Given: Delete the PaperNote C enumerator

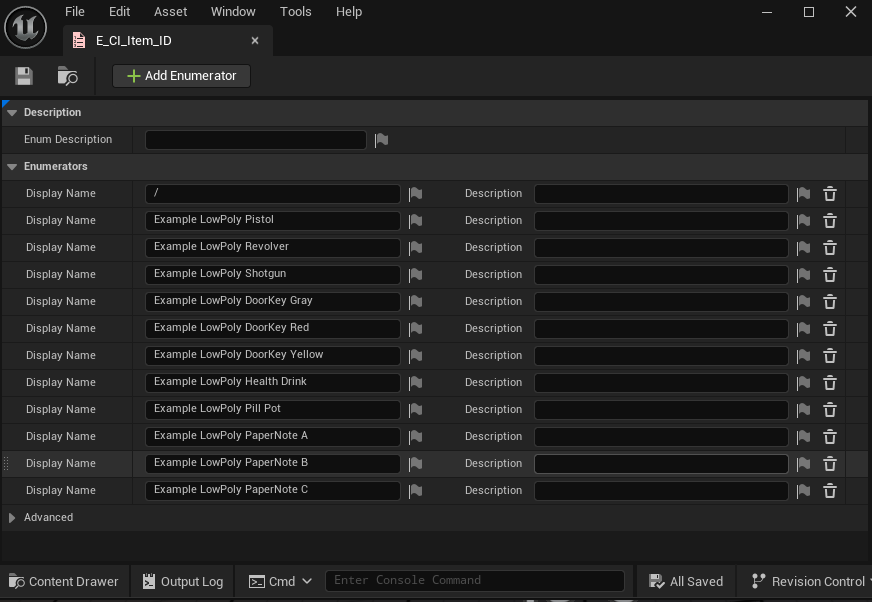Looking at the screenshot, I should pyautogui.click(x=830, y=491).
